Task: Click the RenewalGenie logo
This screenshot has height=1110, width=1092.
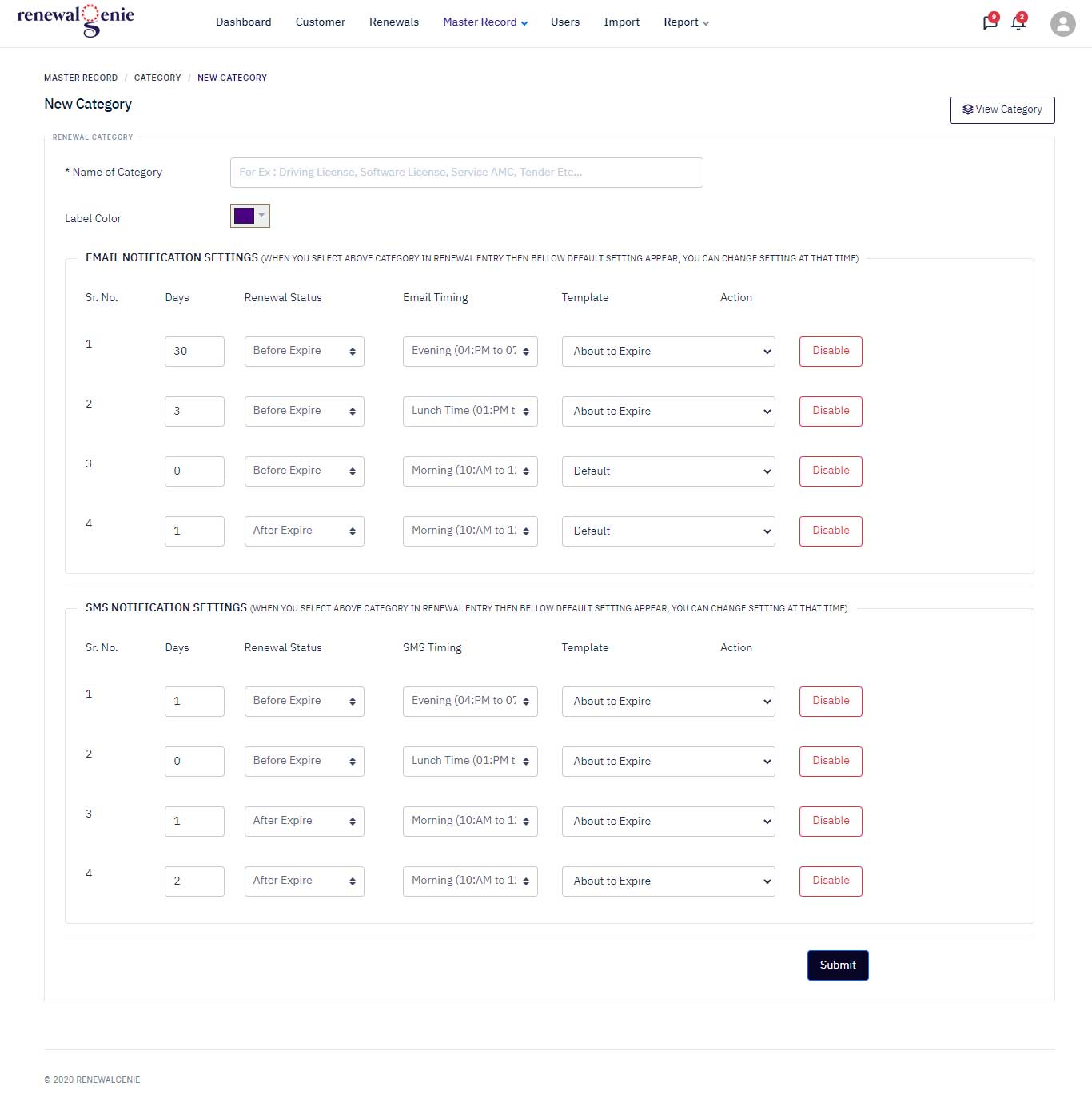Action: (x=76, y=21)
